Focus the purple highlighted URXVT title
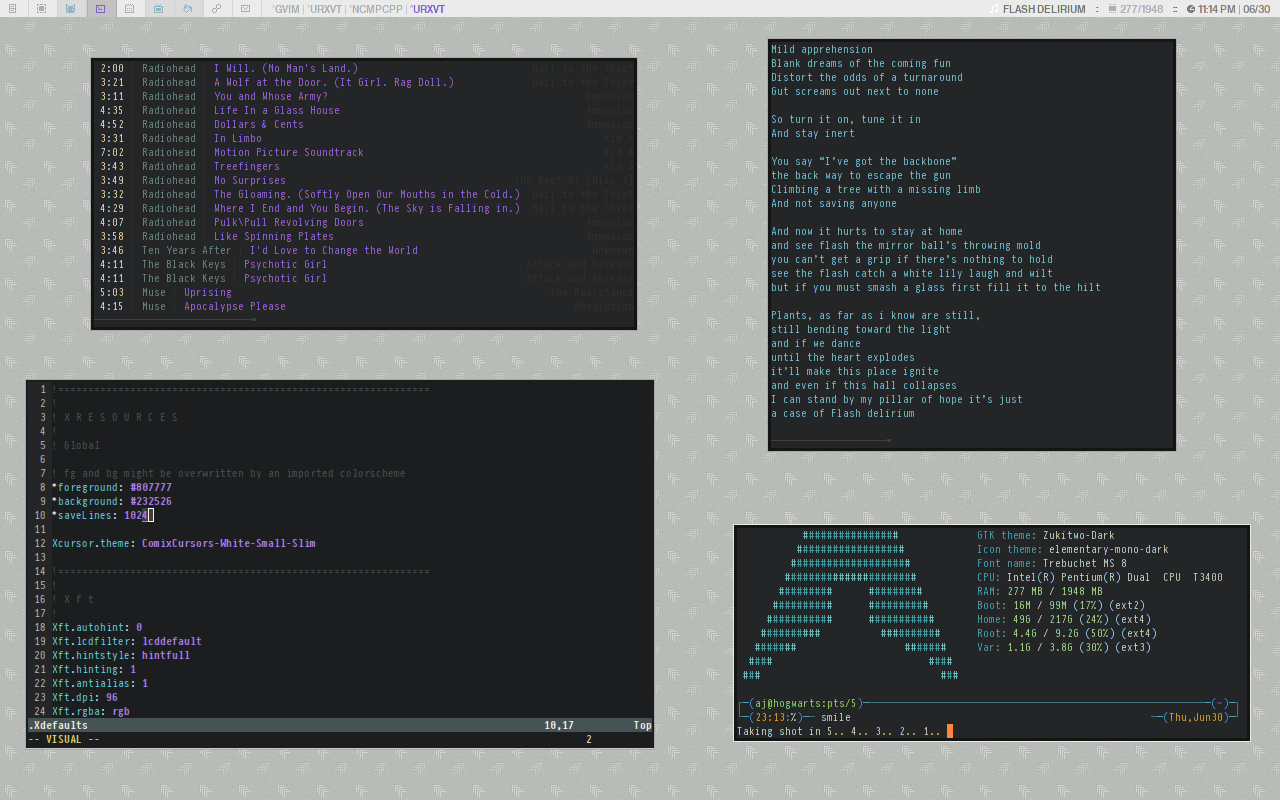Viewport: 1280px width, 800px height. click(427, 9)
